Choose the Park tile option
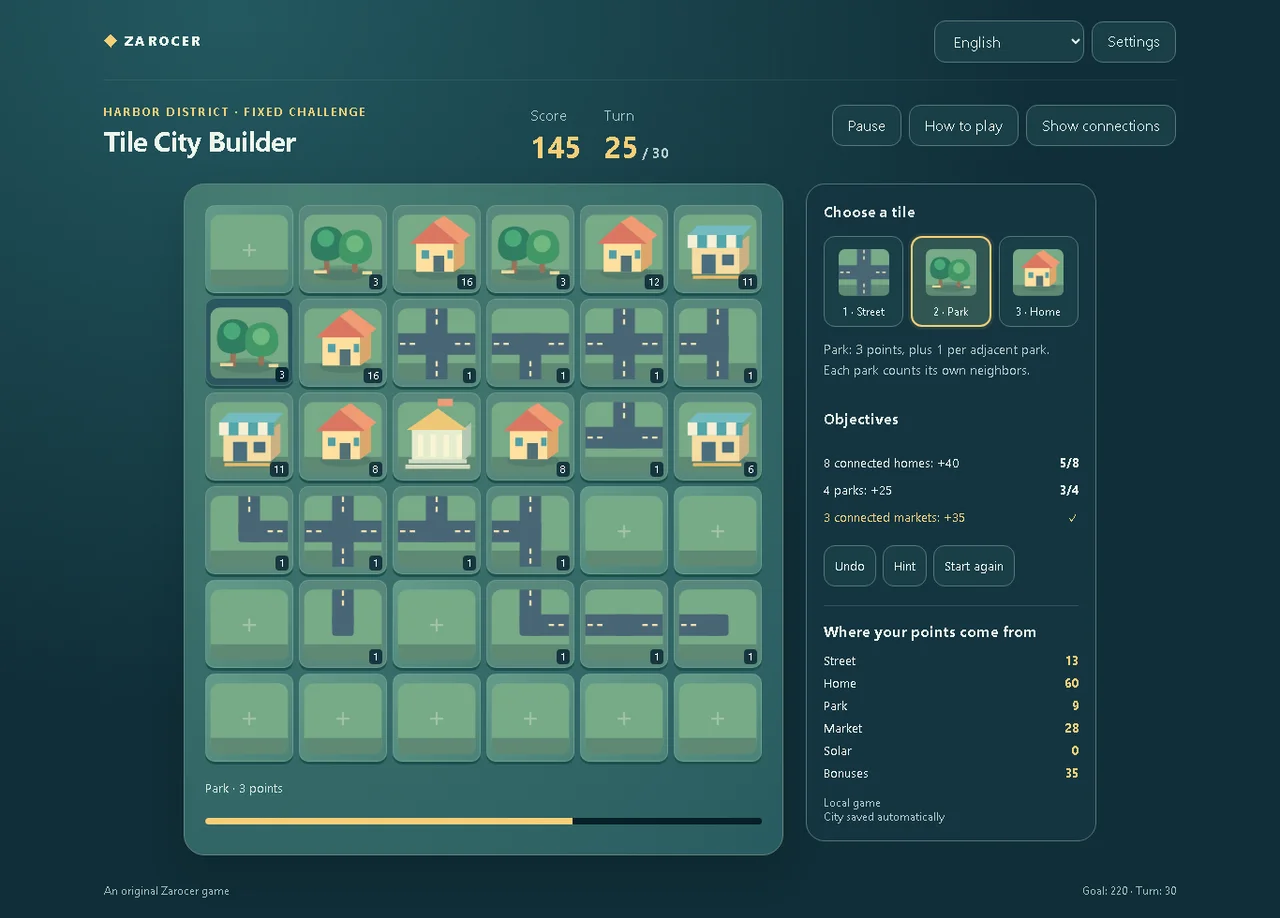The height and width of the screenshot is (918, 1280). pos(951,281)
